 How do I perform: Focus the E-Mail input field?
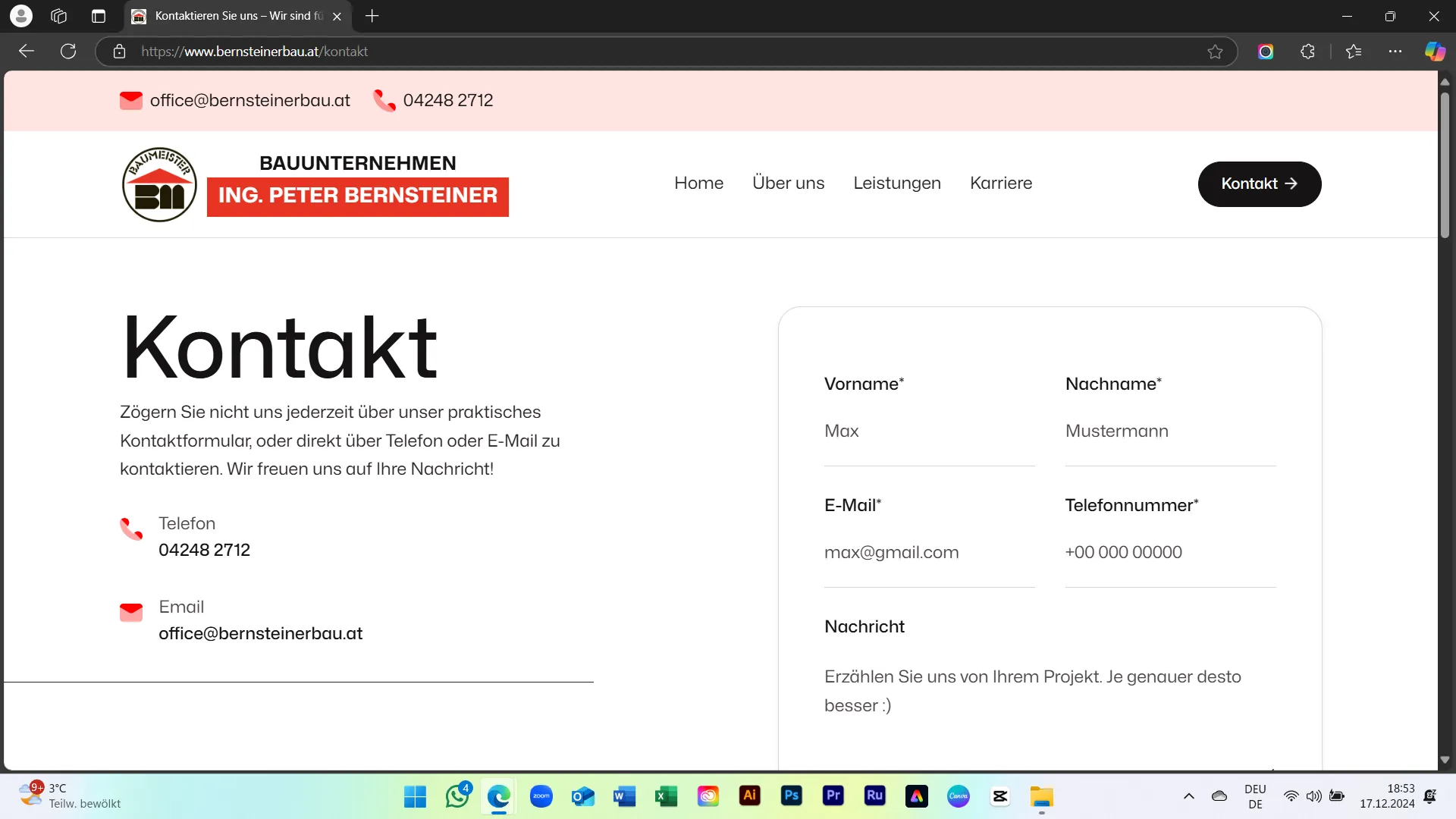(929, 553)
